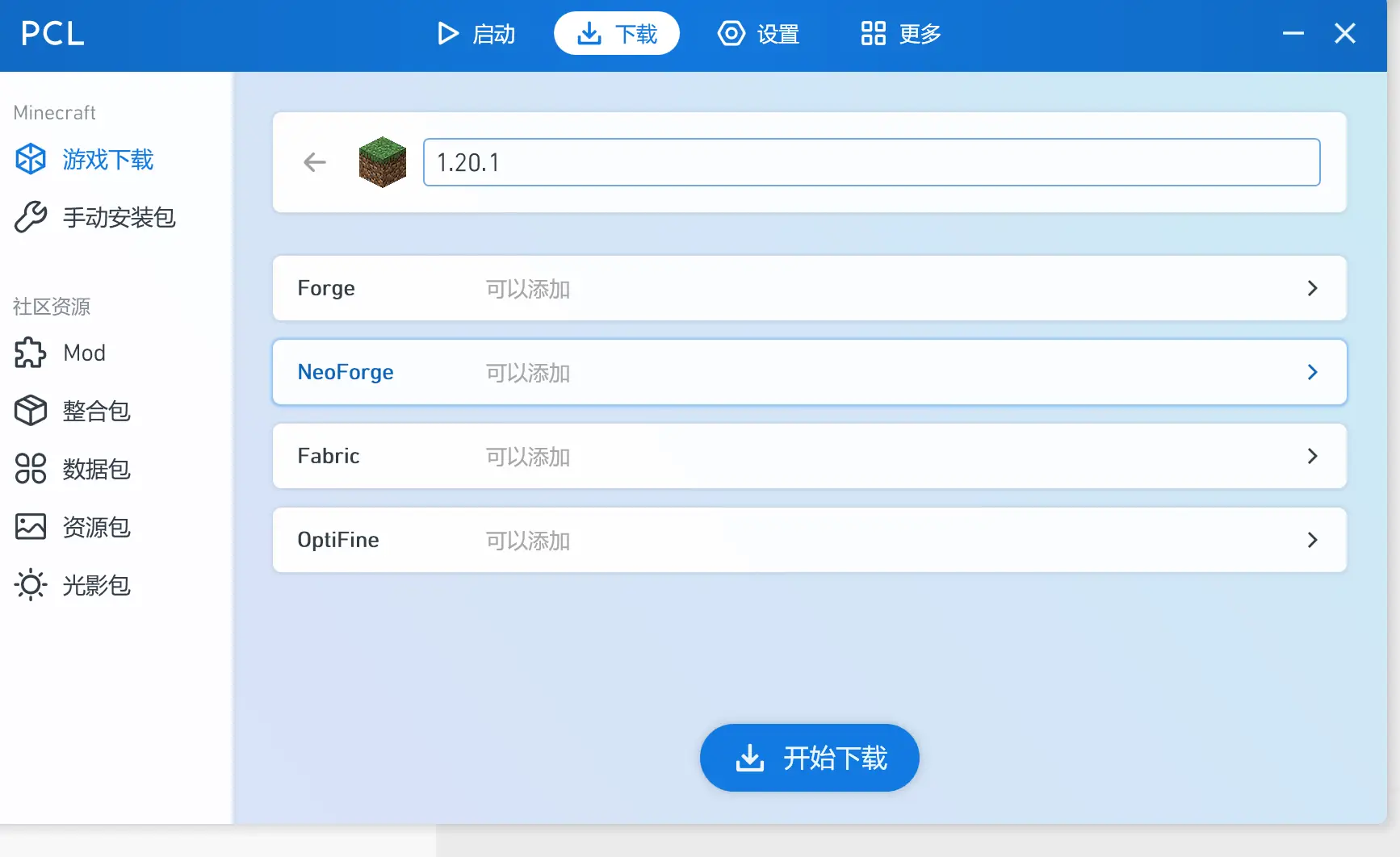The image size is (1400, 857).
Task: Expand the Forge row
Action: tap(810, 288)
